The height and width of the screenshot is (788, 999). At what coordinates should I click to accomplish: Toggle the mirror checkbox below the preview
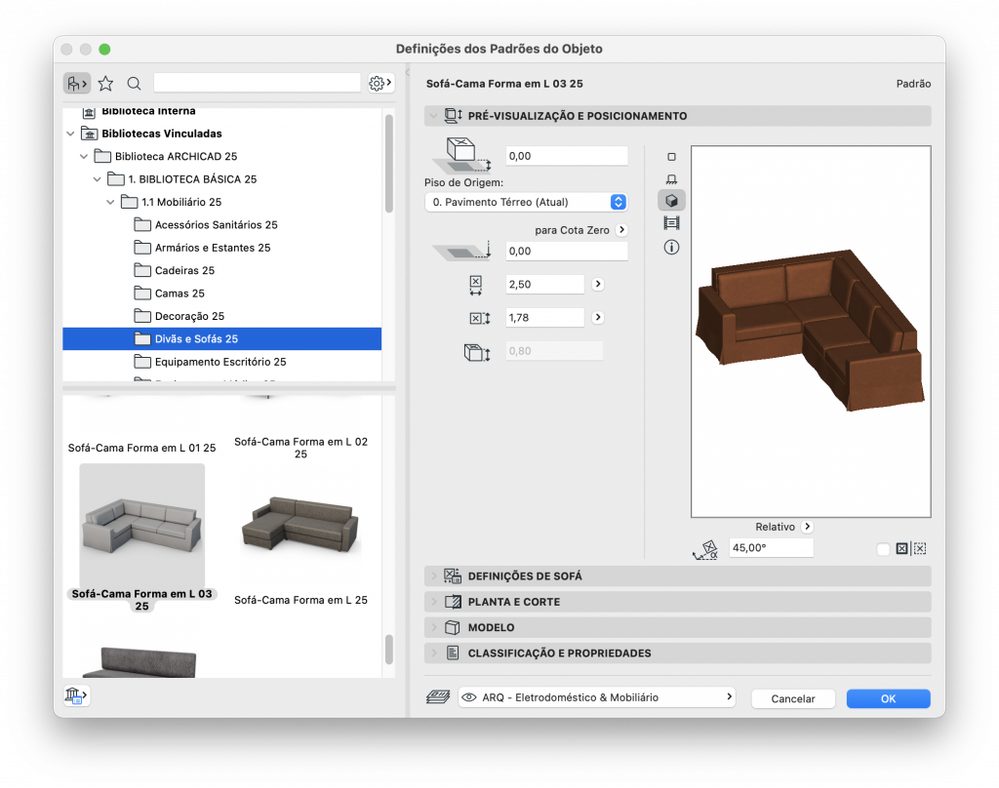(883, 549)
